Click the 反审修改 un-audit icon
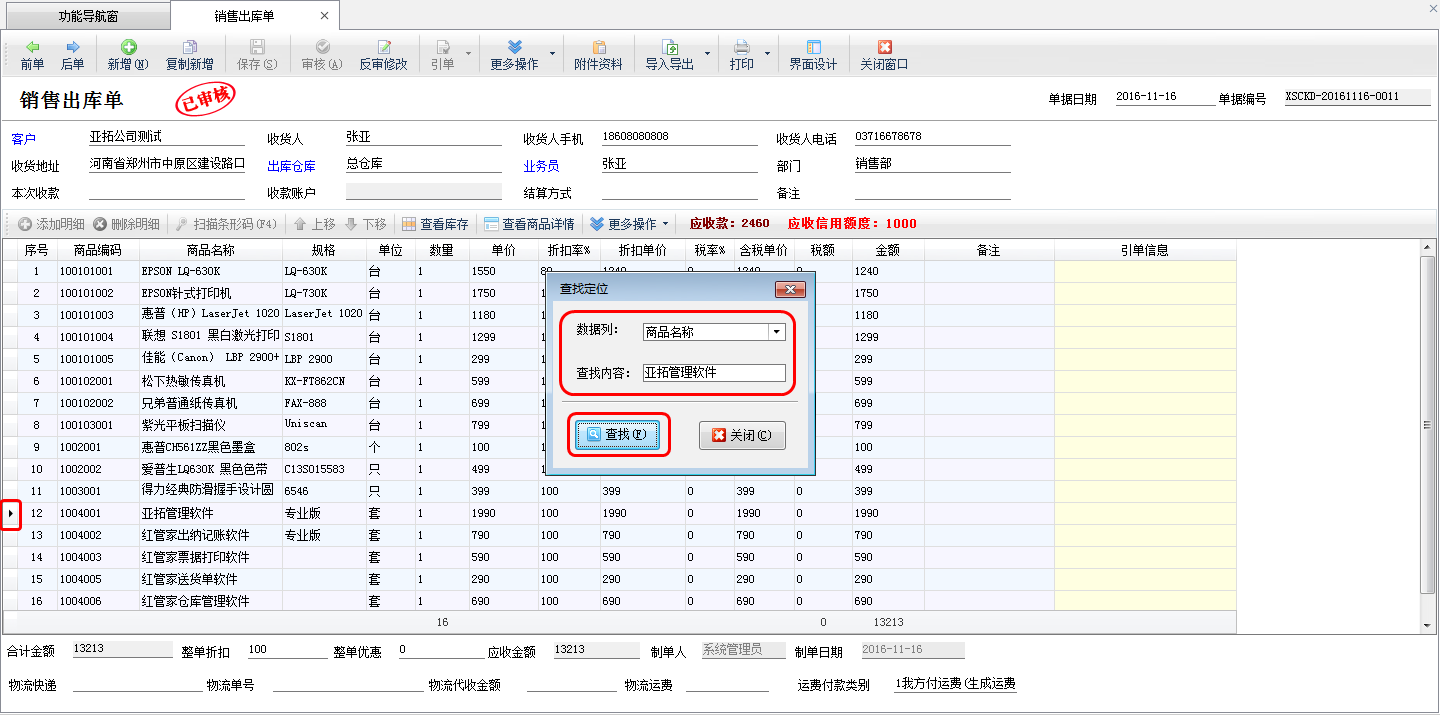This screenshot has height=715, width=1440. (383, 54)
